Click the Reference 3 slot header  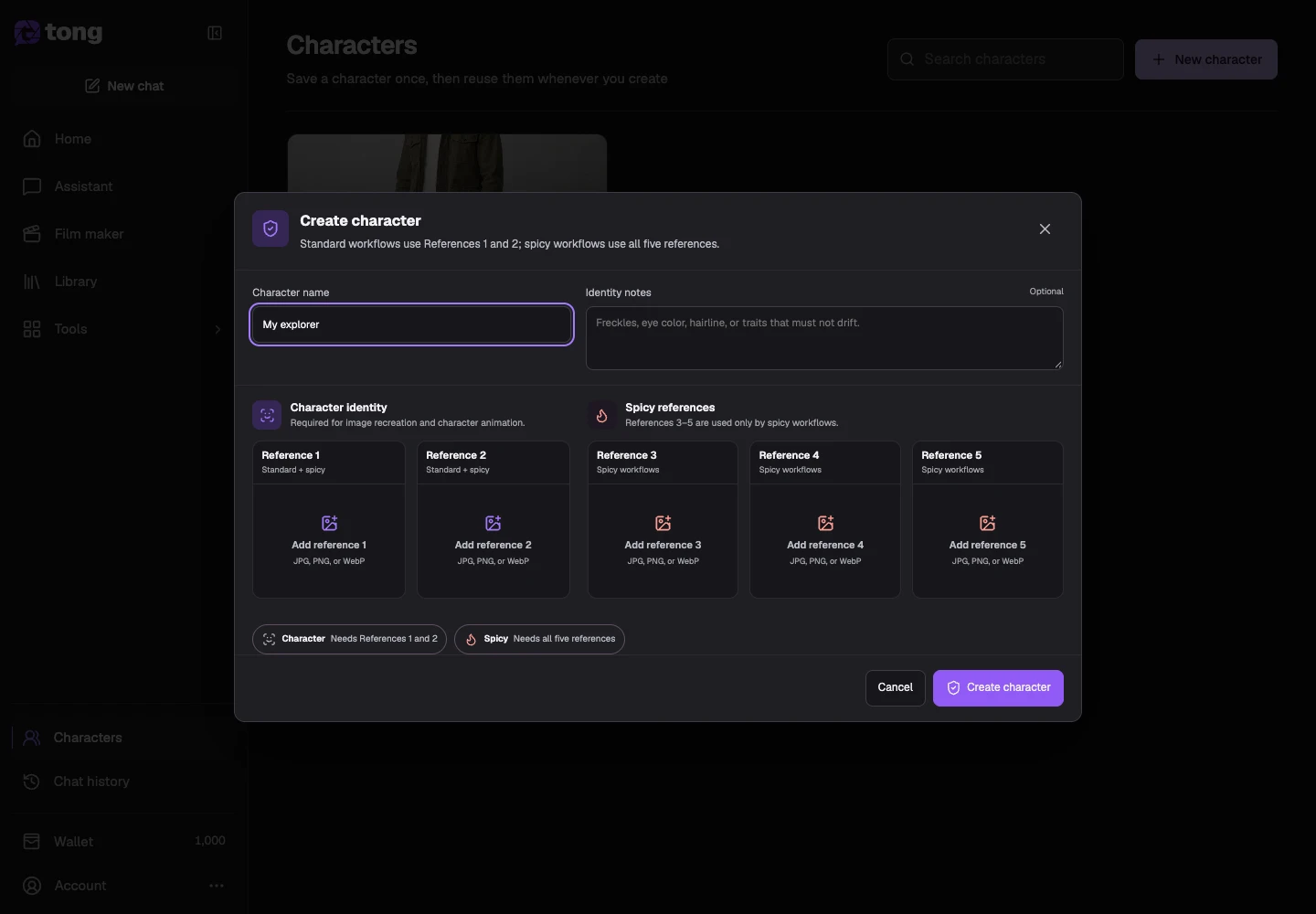663,462
